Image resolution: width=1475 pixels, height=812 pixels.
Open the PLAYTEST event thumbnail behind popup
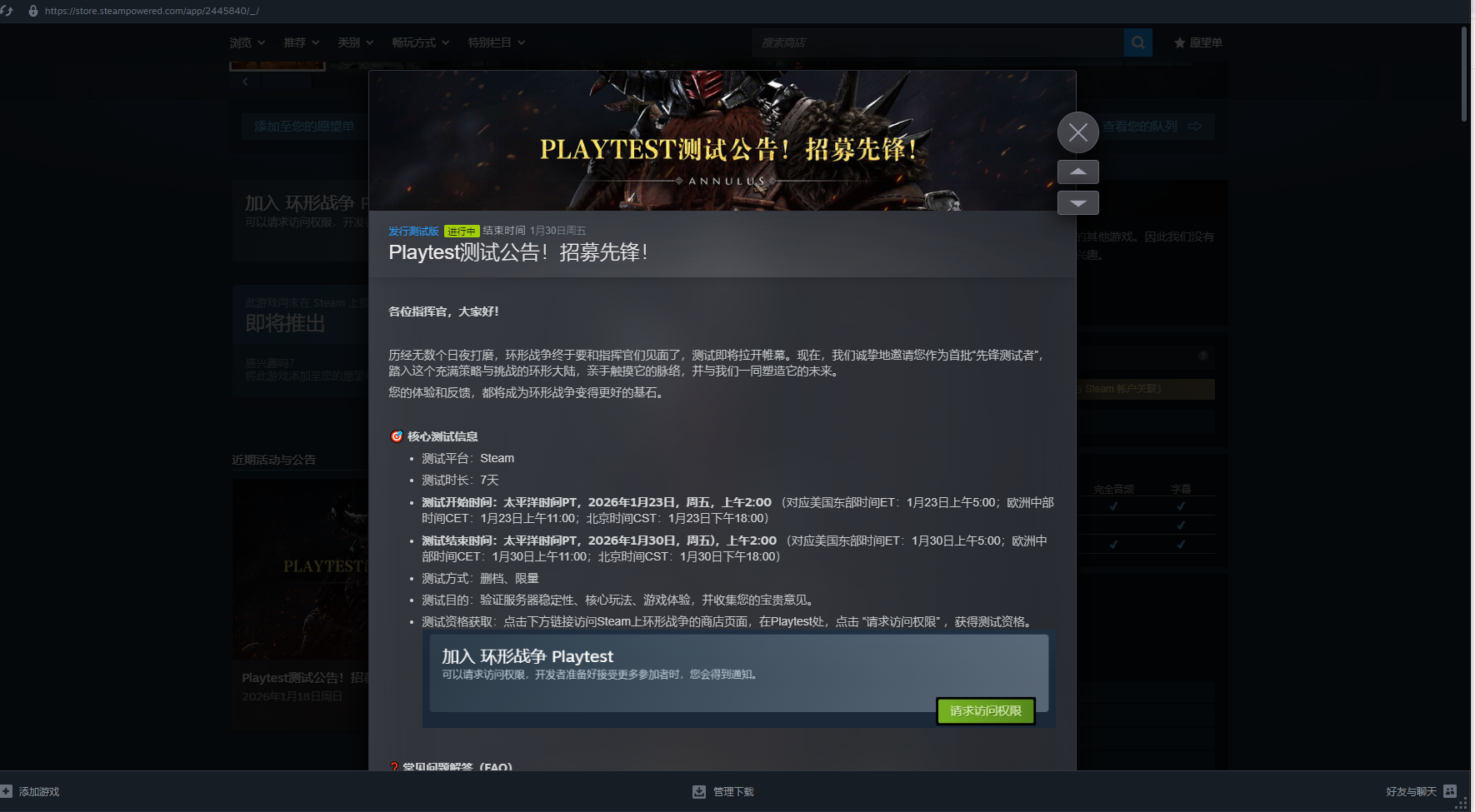coord(300,570)
